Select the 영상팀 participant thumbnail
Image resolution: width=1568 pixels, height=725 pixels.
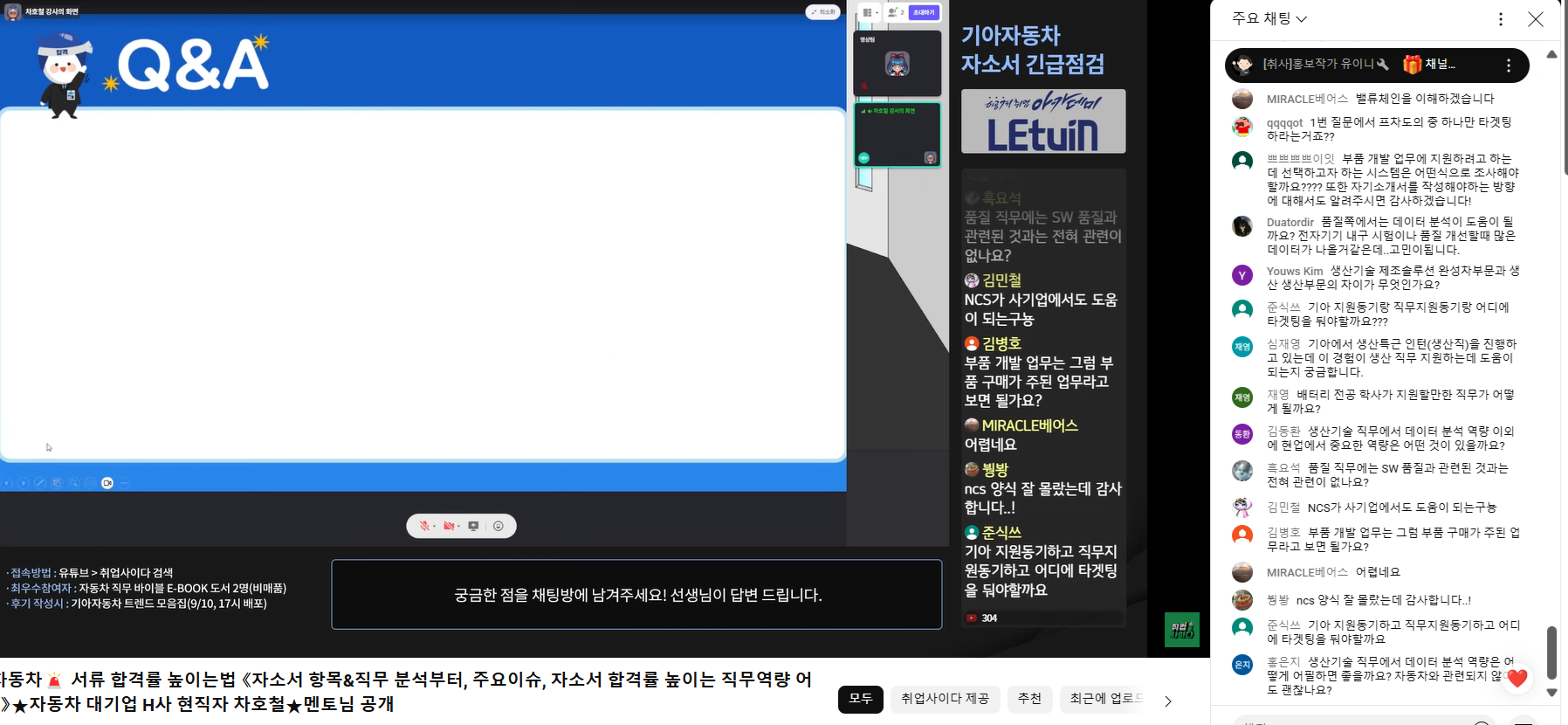click(x=897, y=64)
